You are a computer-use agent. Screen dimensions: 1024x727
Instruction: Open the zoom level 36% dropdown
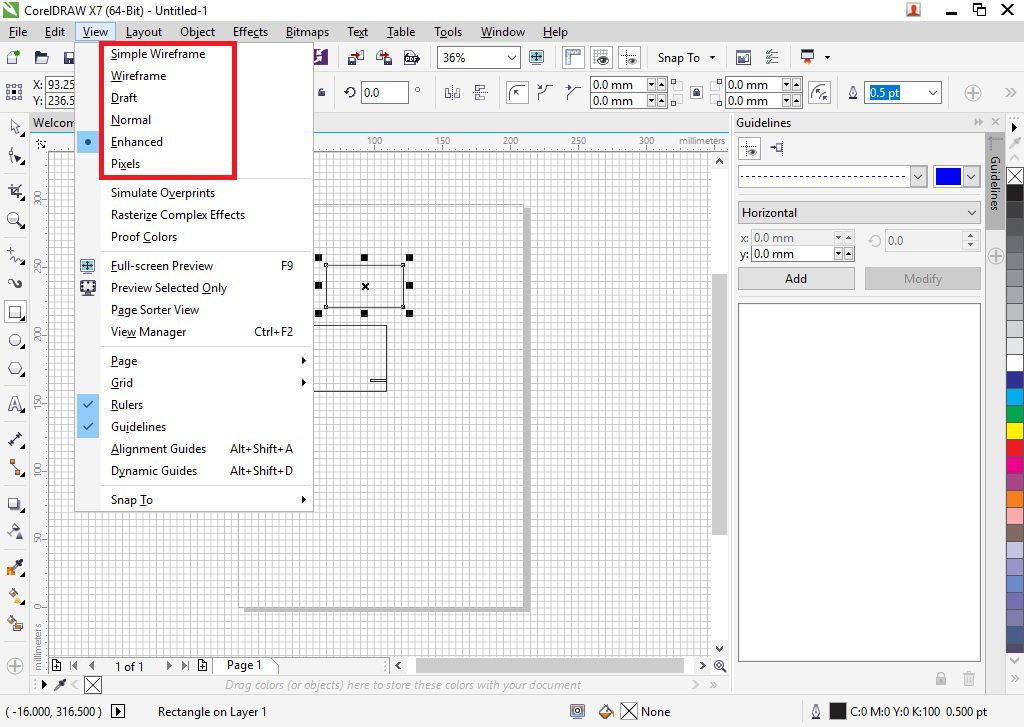click(x=511, y=57)
